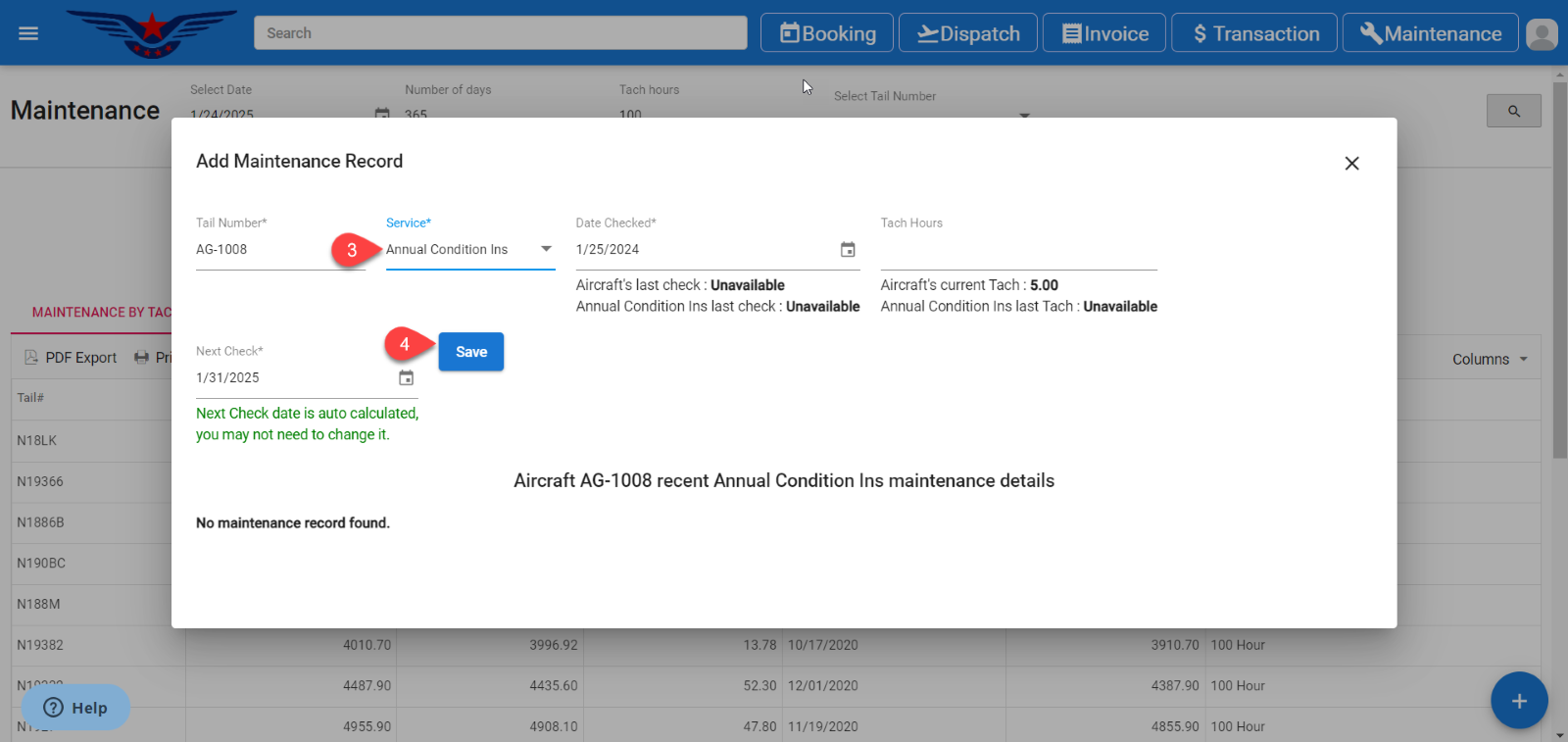
Task: Click the blue plus add button
Action: tap(1518, 700)
